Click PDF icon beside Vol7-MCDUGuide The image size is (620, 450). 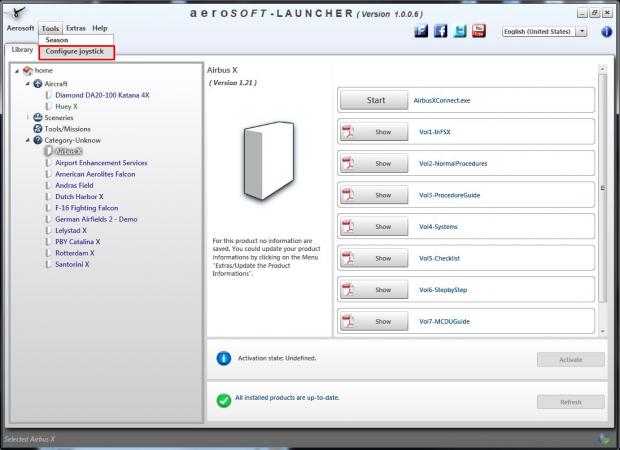tap(348, 321)
